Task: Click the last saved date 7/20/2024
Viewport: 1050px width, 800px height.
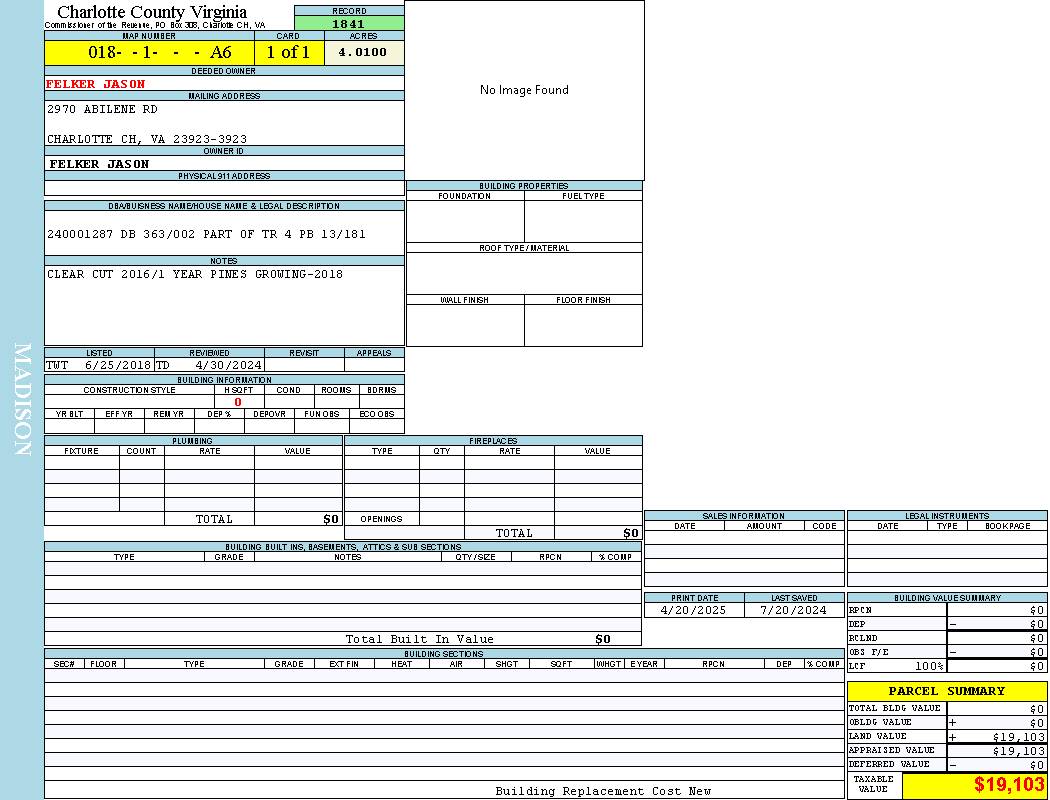Action: (x=793, y=610)
